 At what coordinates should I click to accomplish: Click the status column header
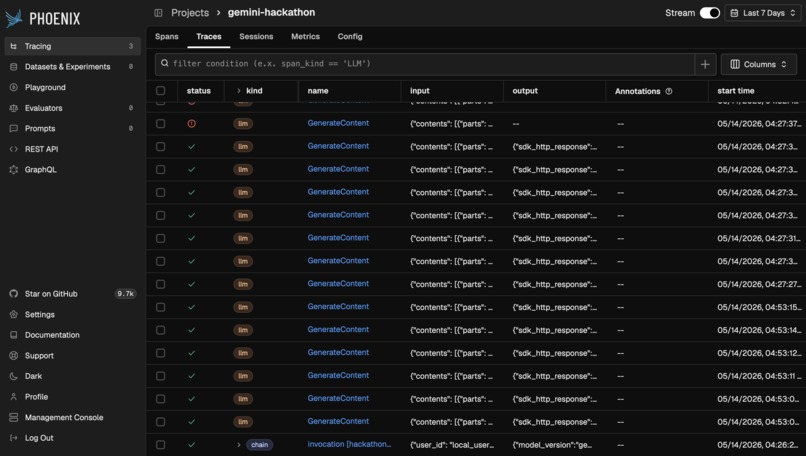198,91
